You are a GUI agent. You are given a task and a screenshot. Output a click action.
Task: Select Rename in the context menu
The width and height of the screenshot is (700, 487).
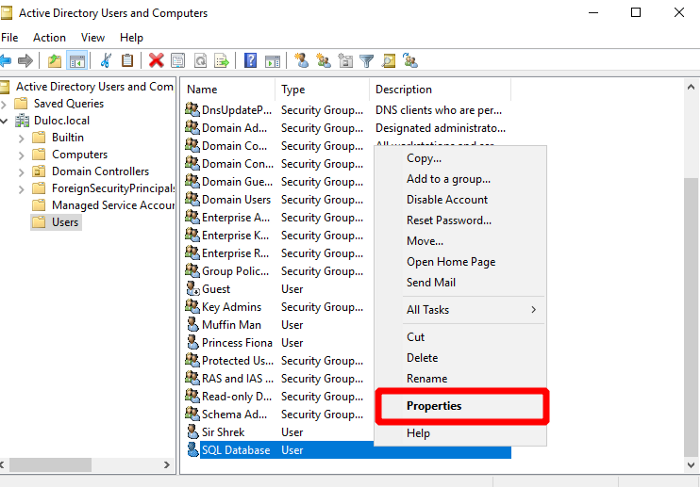click(x=460, y=379)
